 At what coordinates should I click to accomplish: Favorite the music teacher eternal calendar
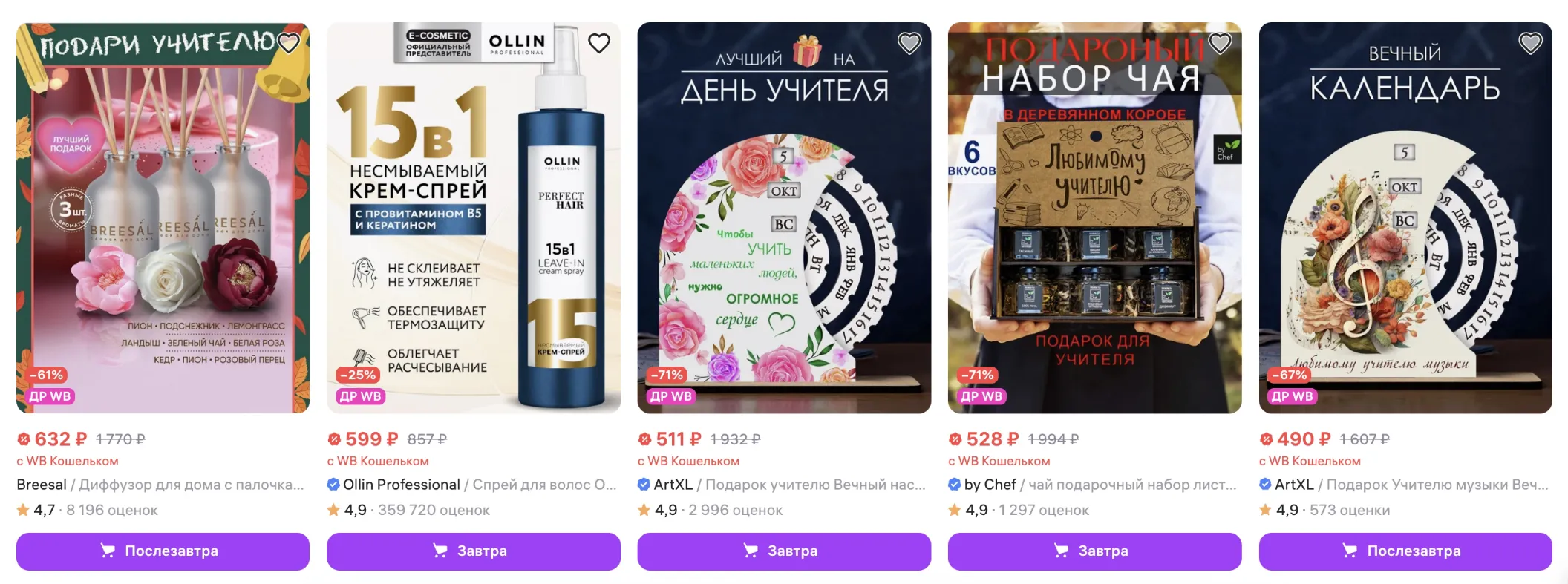[x=1530, y=43]
